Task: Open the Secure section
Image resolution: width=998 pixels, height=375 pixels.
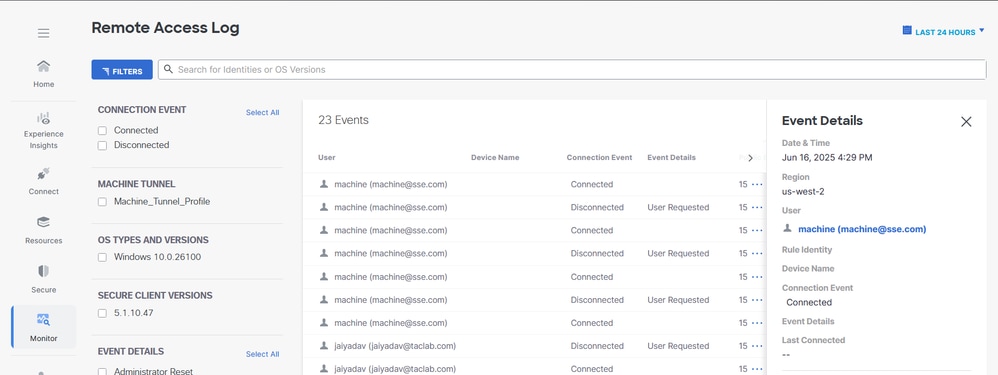Action: [43, 279]
